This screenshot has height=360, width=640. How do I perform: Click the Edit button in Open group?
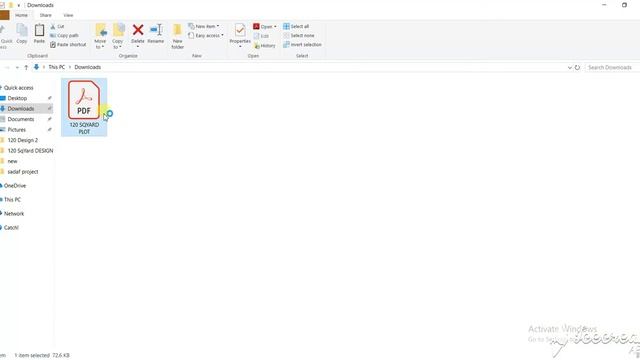pos(261,36)
